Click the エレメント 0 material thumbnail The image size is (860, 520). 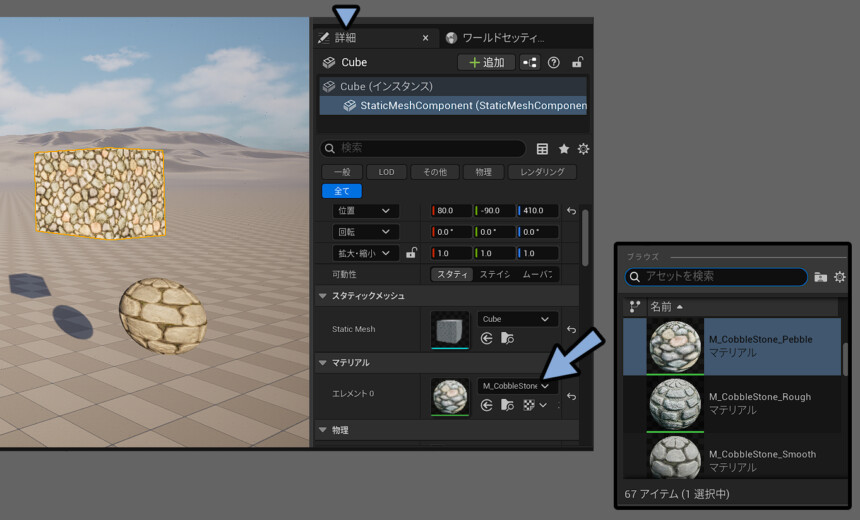450,397
